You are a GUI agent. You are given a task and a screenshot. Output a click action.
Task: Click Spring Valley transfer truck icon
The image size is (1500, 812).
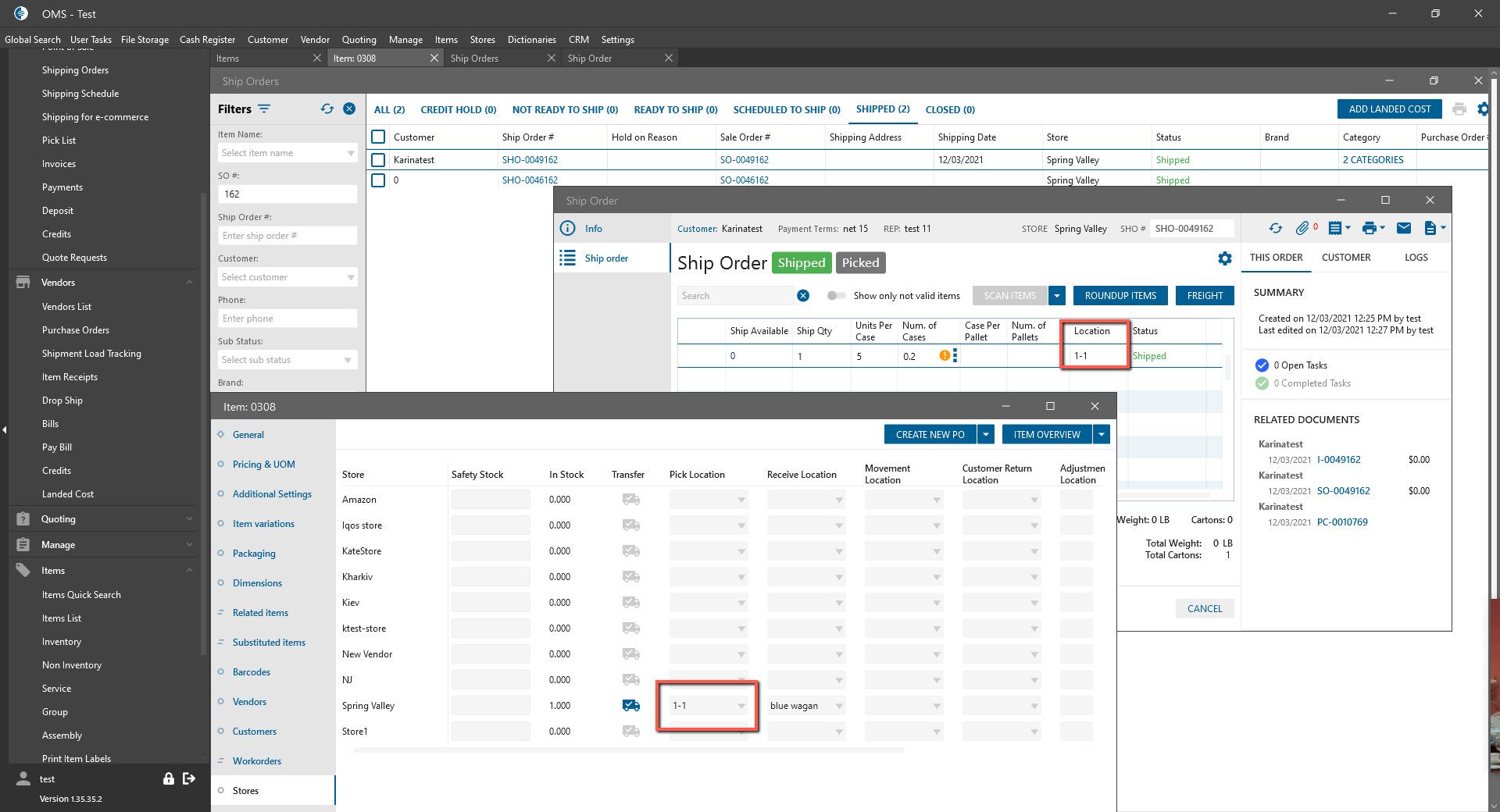point(631,706)
